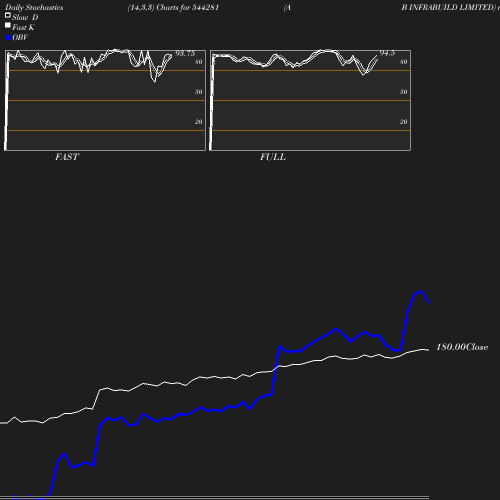Click the 'OBV' legend label
The image size is (500, 500).
[x=20, y=38]
